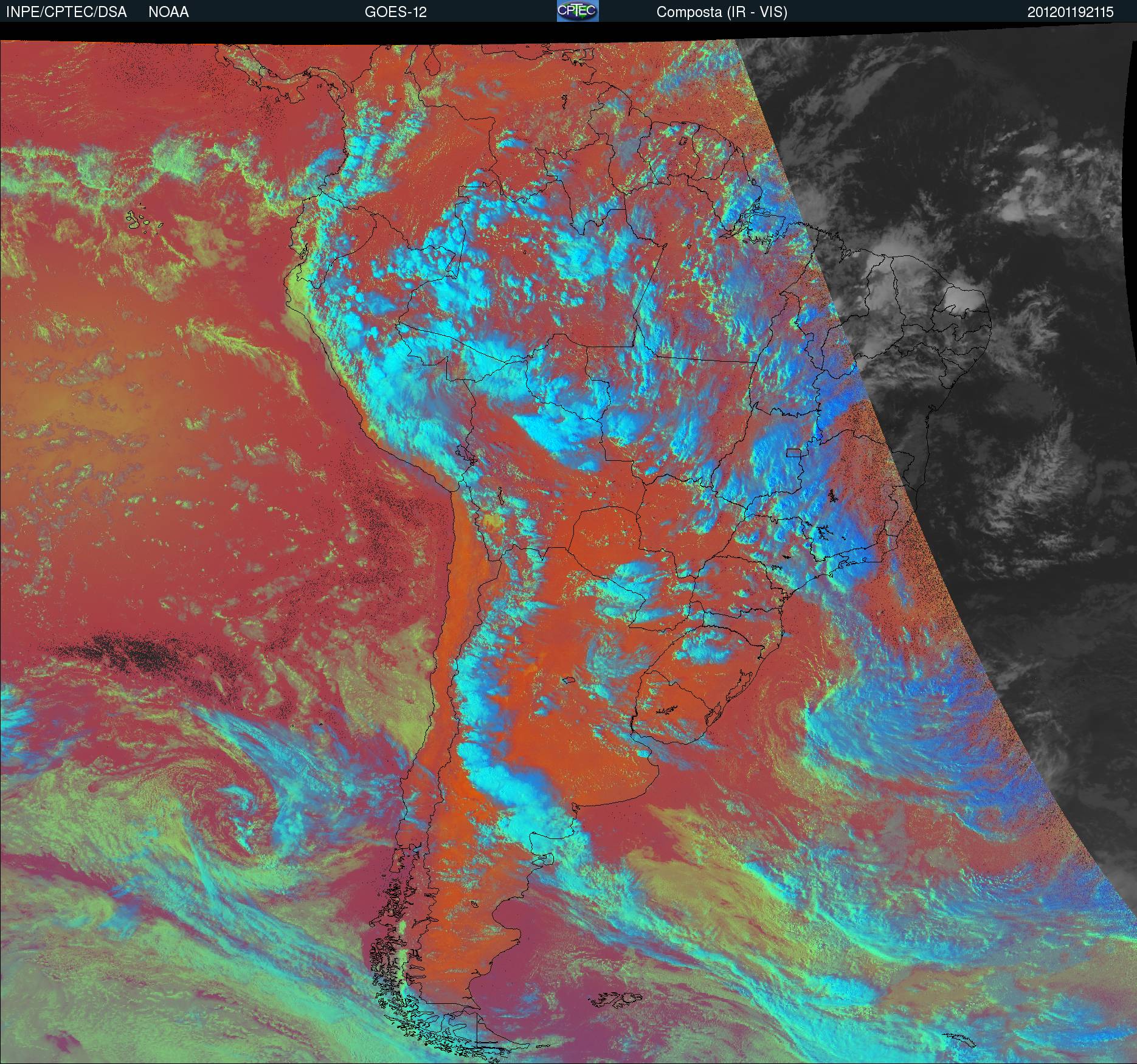The image size is (1137, 1064).
Task: Click the CPTEC logo in header
Action: (x=578, y=11)
